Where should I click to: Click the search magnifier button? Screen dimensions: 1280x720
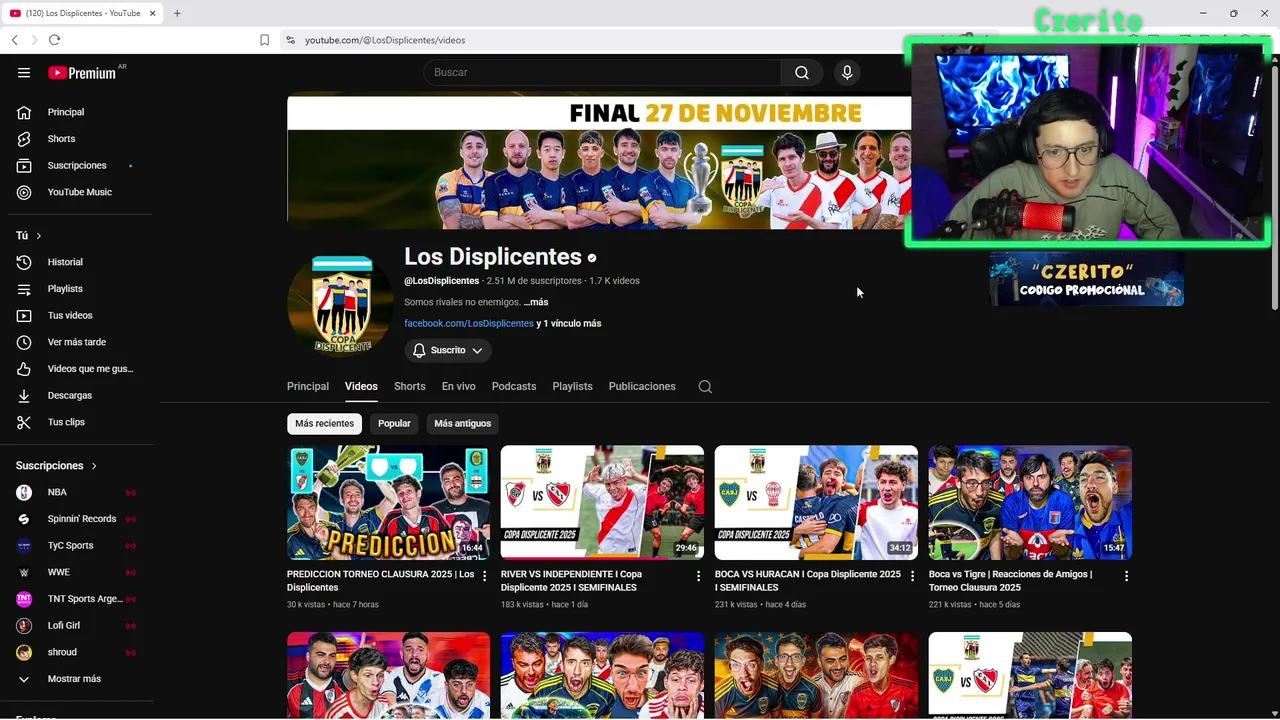point(802,72)
